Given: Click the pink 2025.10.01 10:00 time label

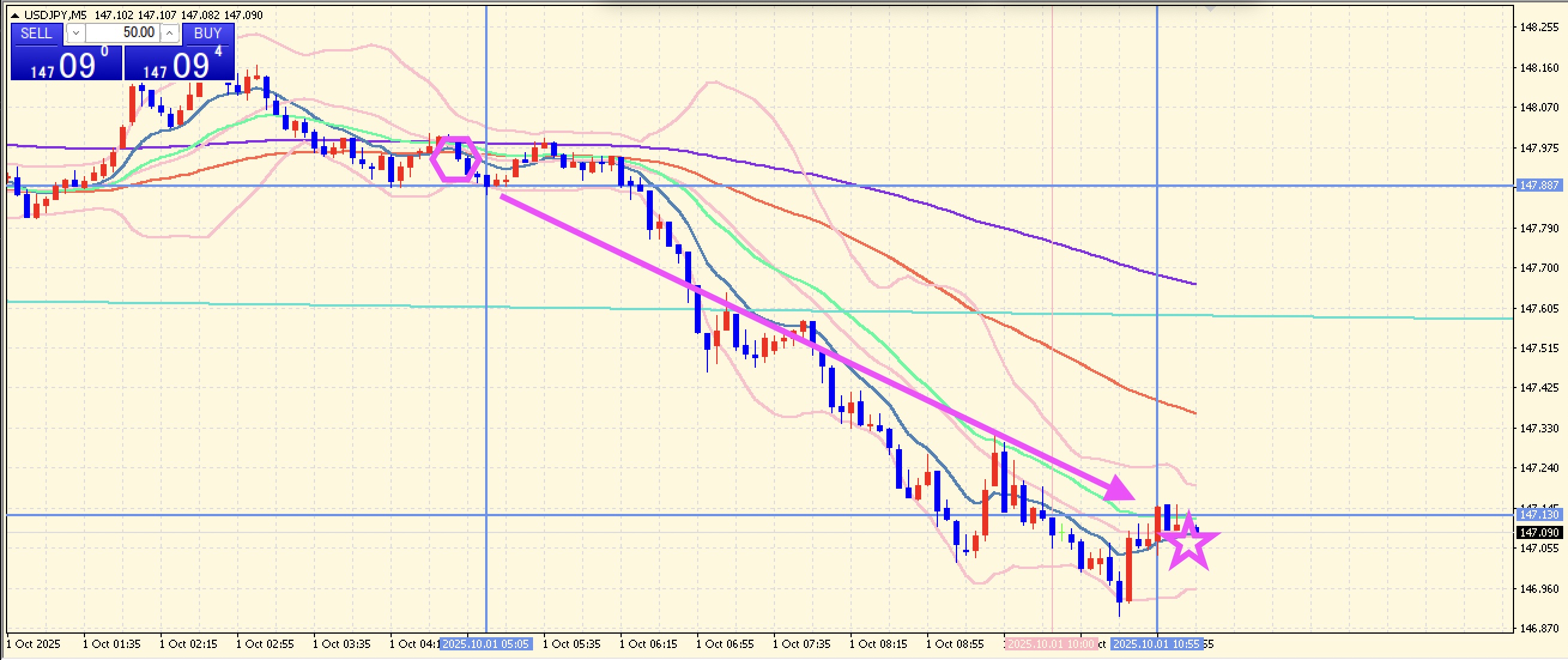Looking at the screenshot, I should click(1051, 644).
